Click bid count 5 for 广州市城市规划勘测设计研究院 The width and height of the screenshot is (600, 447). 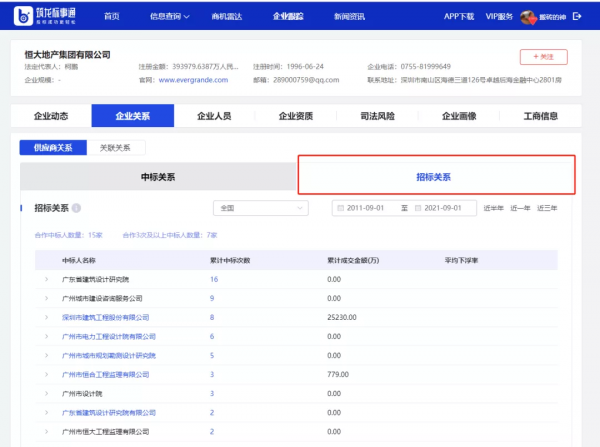(x=212, y=356)
